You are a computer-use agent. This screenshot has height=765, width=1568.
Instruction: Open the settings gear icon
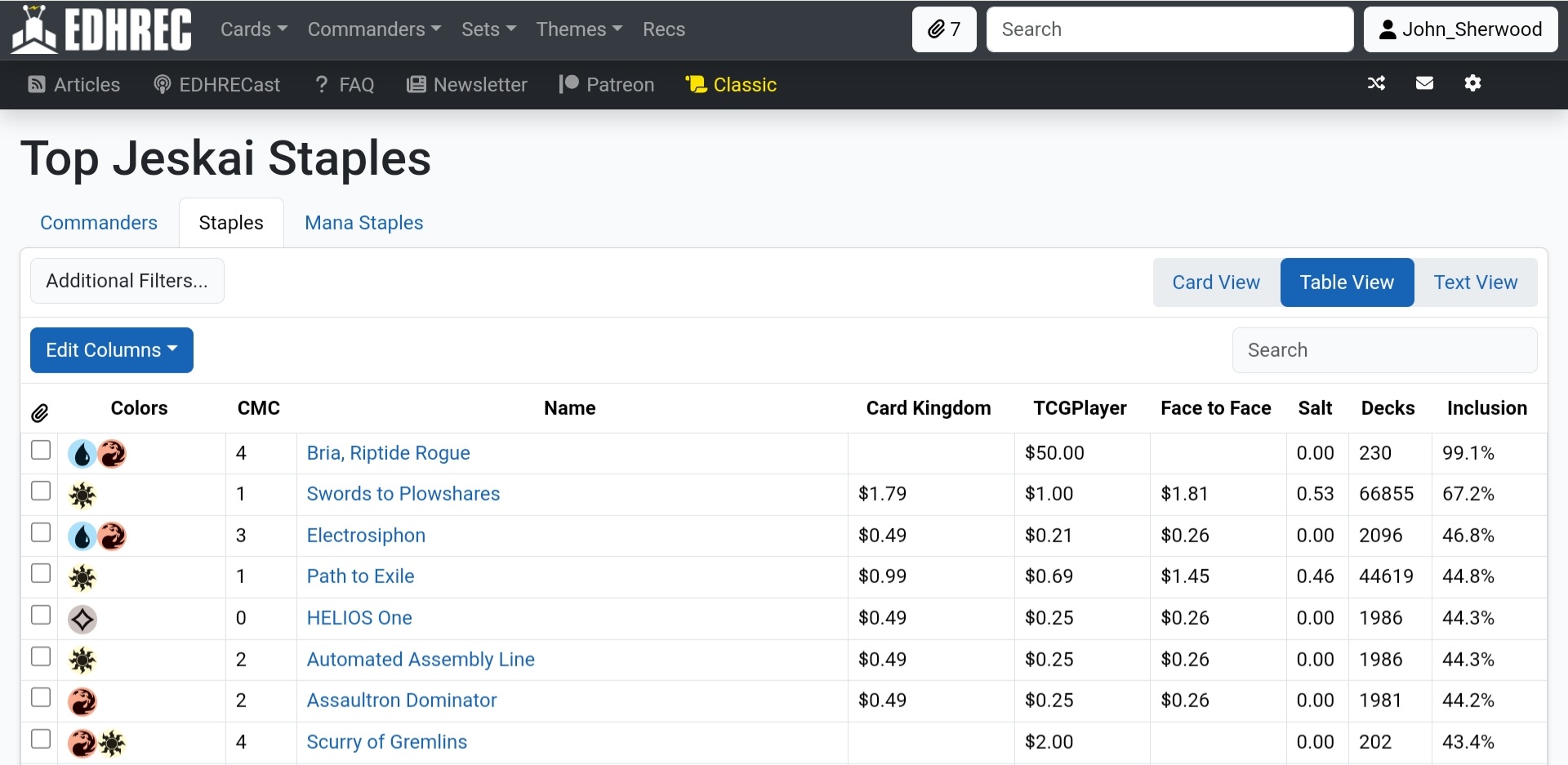tap(1473, 83)
